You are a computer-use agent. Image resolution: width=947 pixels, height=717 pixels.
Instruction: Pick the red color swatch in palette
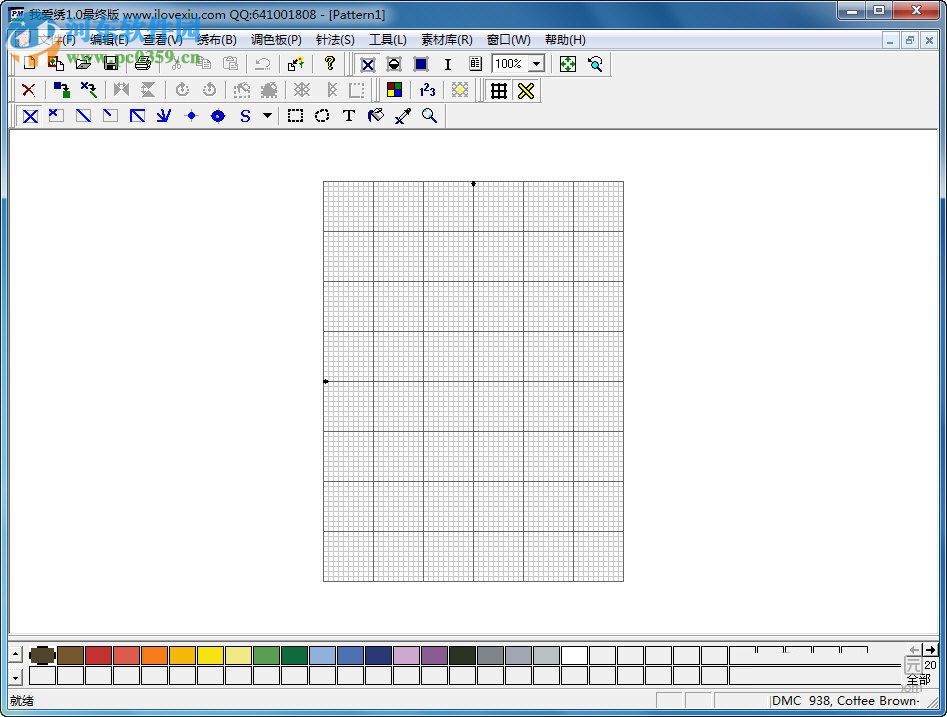point(98,655)
